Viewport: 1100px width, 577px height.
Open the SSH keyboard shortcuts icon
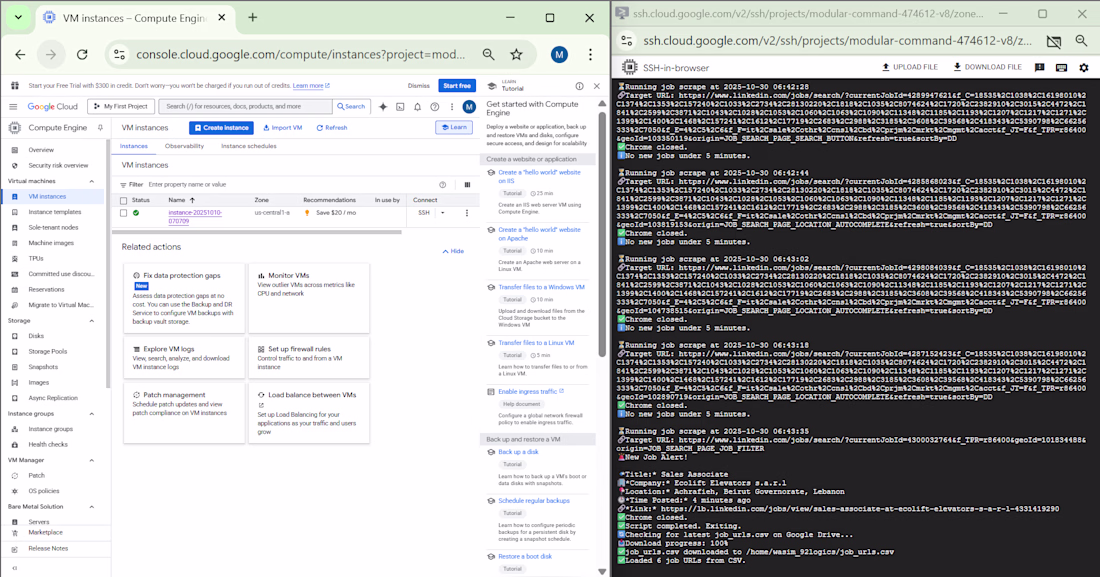pyautogui.click(x=1061, y=67)
